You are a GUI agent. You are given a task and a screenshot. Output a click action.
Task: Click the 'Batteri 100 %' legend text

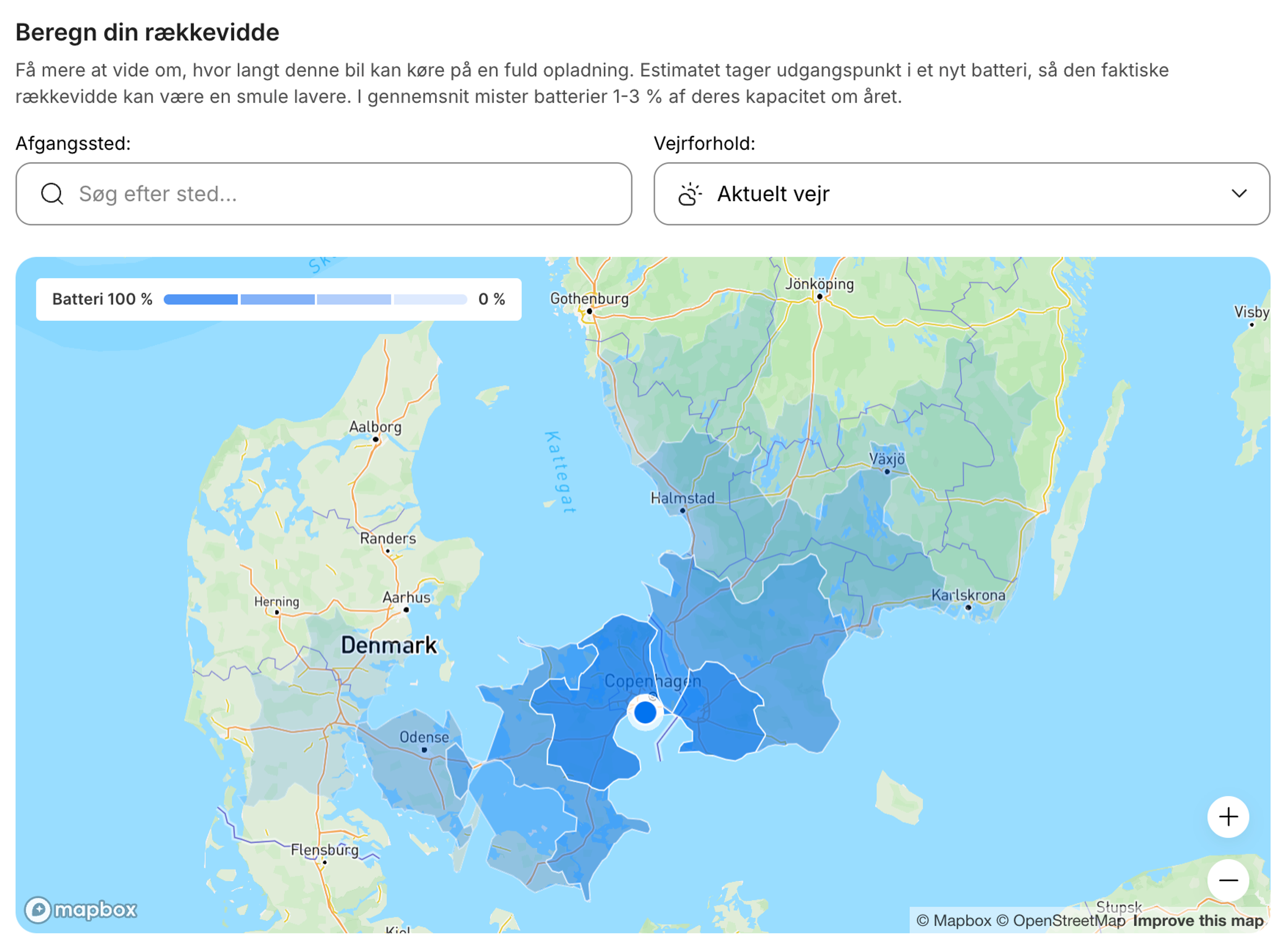[x=103, y=300]
